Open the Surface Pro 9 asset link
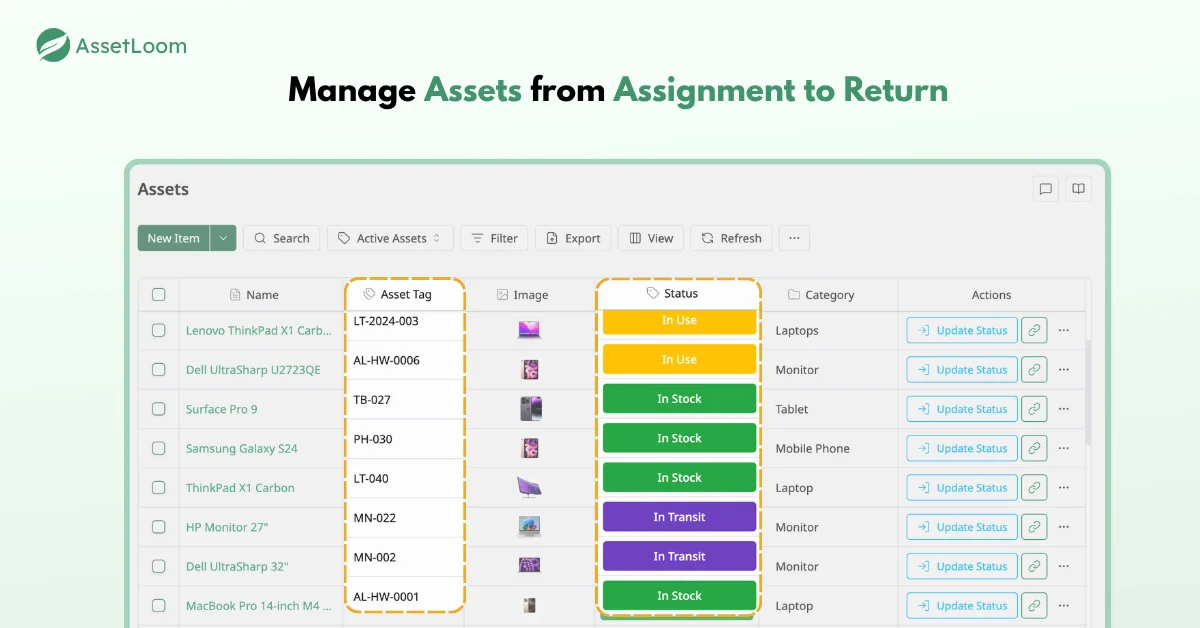 point(221,409)
